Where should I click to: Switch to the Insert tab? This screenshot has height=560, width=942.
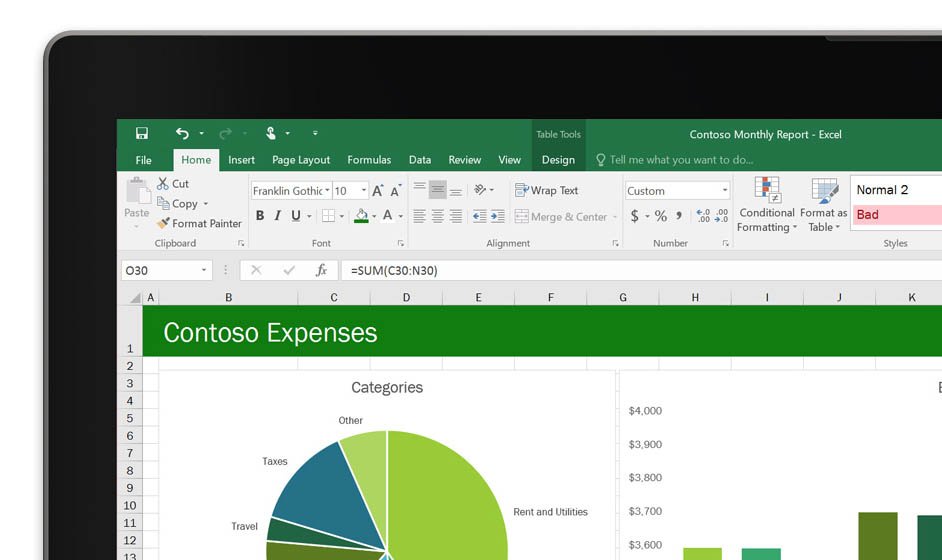coord(241,160)
